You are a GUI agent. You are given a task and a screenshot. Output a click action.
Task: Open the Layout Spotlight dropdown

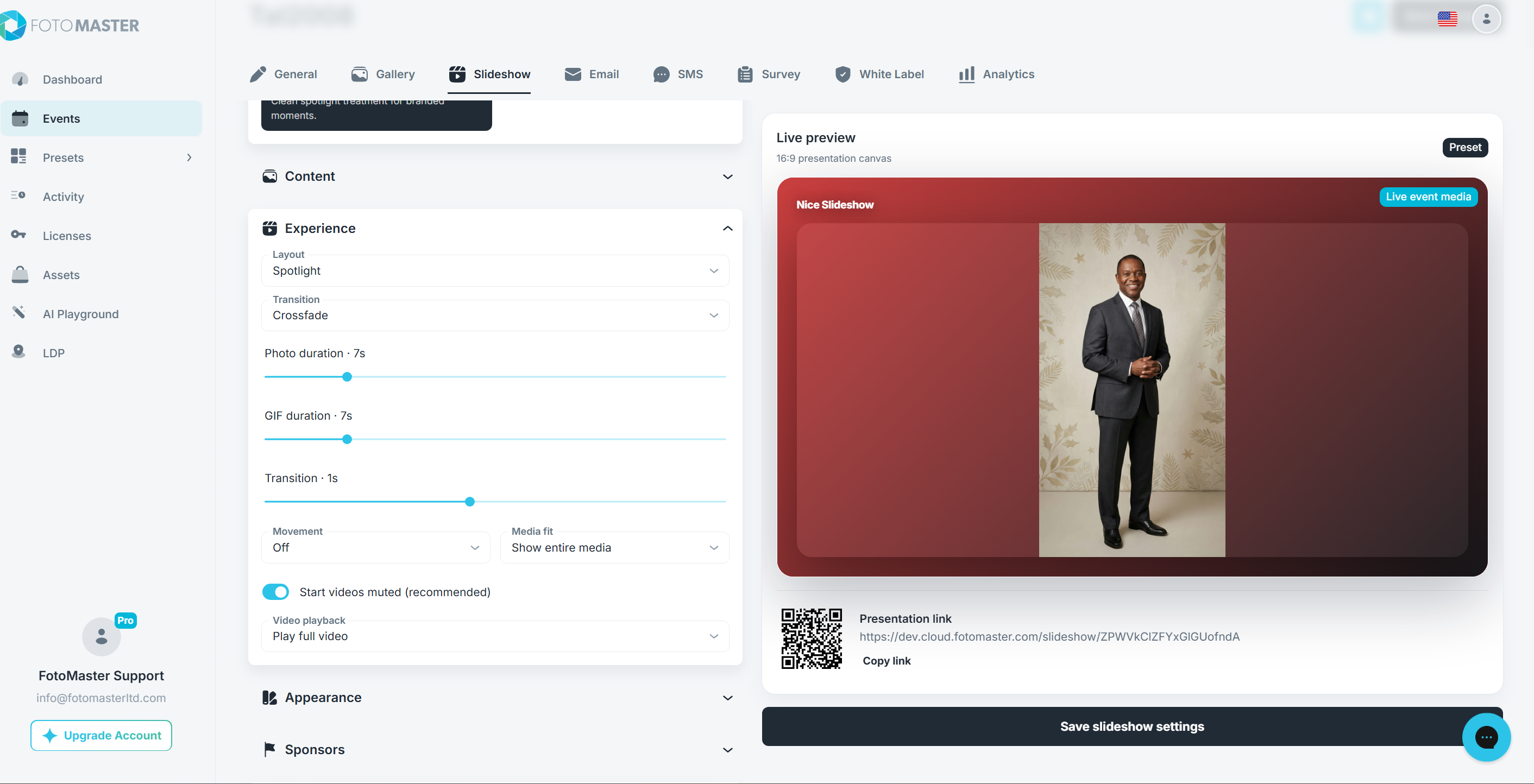[495, 271]
